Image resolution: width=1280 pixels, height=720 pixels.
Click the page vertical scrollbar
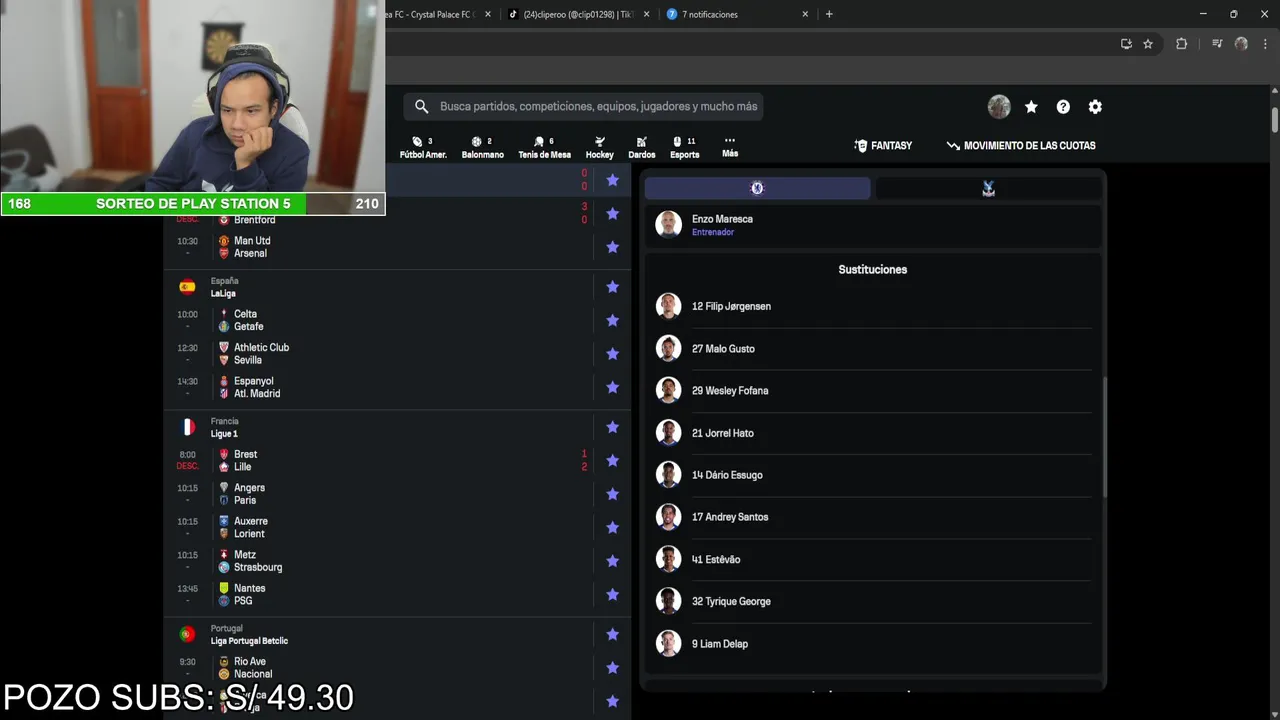(1275, 120)
